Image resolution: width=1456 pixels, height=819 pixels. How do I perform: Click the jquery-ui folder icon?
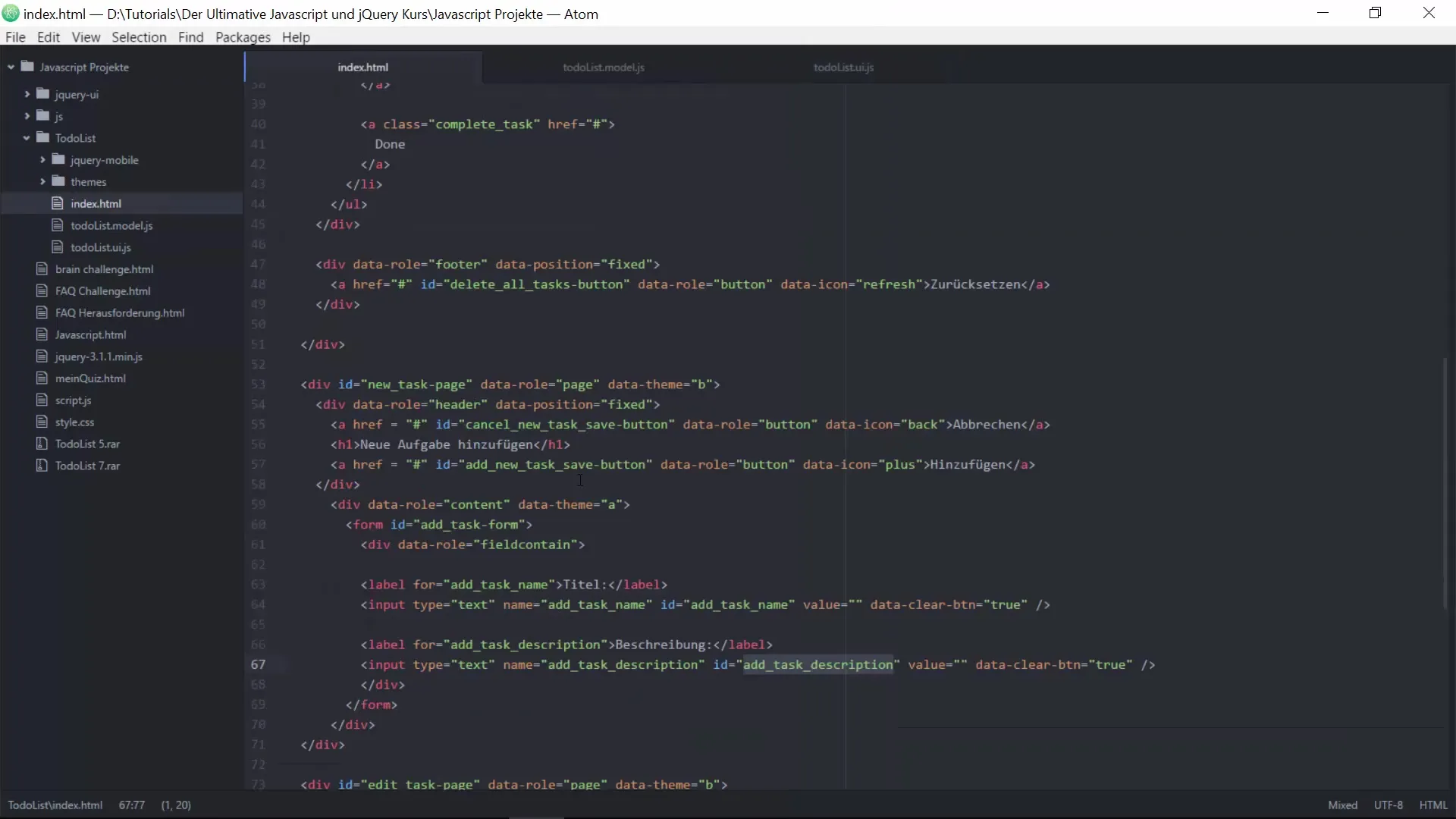(x=43, y=94)
